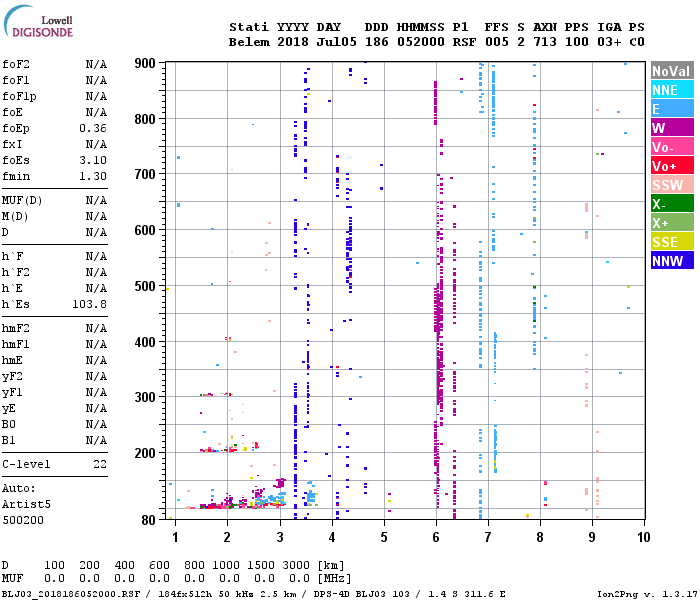The image size is (700, 600).
Task: Click the fxI parameter label
Action: click(12, 145)
